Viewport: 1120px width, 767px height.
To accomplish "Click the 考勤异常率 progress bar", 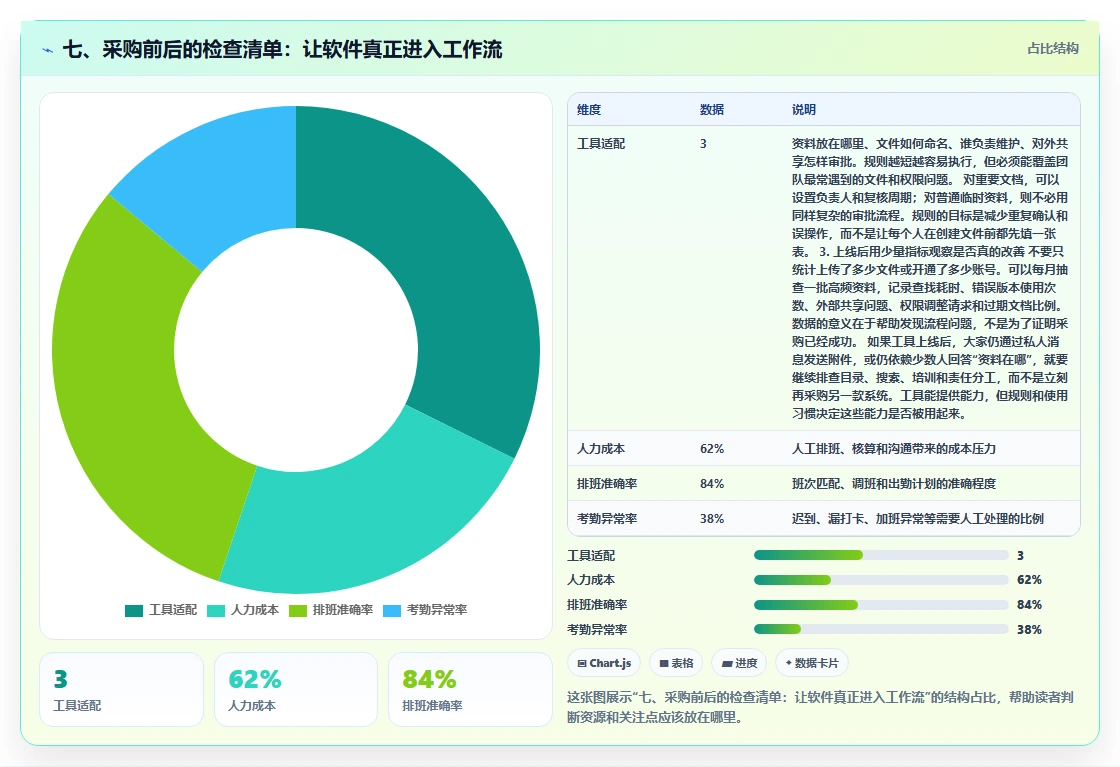I will coord(881,629).
